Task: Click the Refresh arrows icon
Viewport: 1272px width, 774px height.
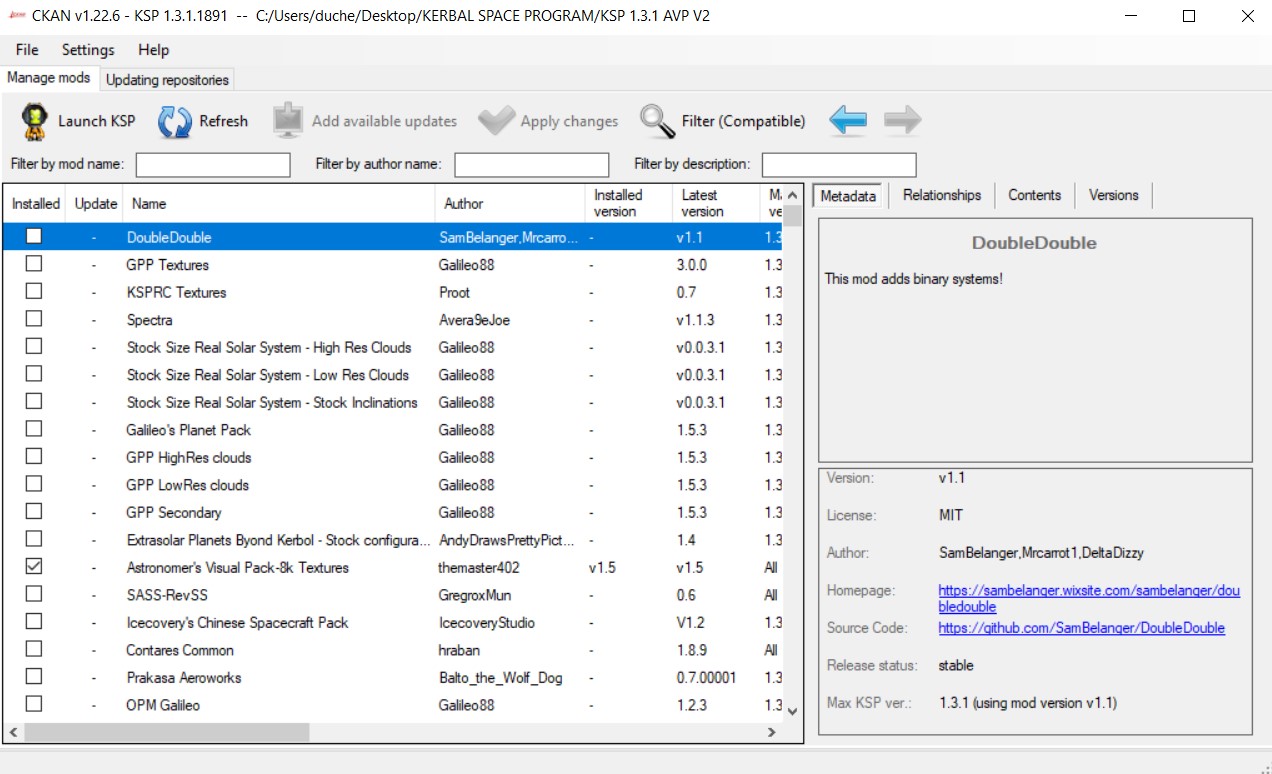Action: tap(175, 121)
